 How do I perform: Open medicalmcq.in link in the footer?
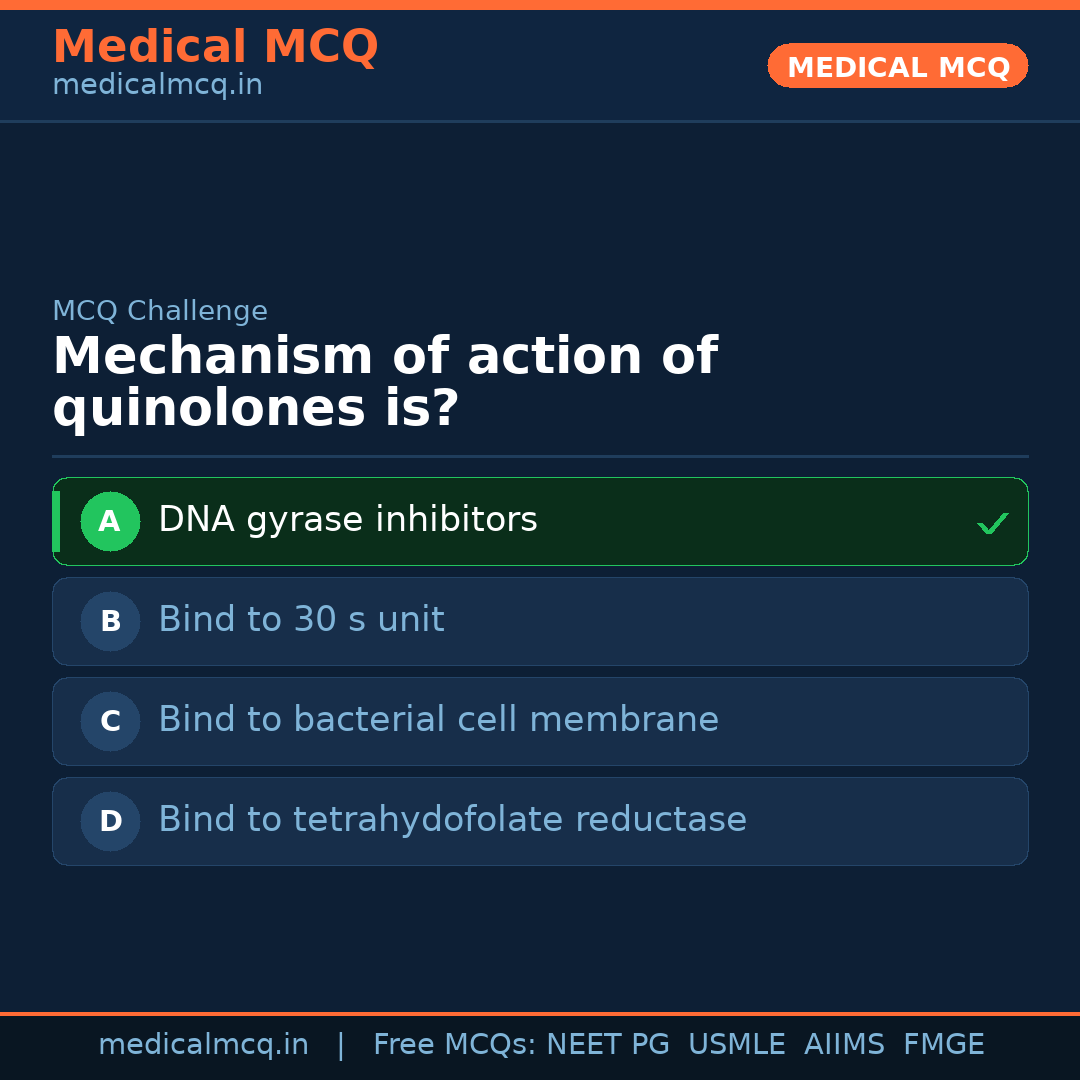point(203,1045)
